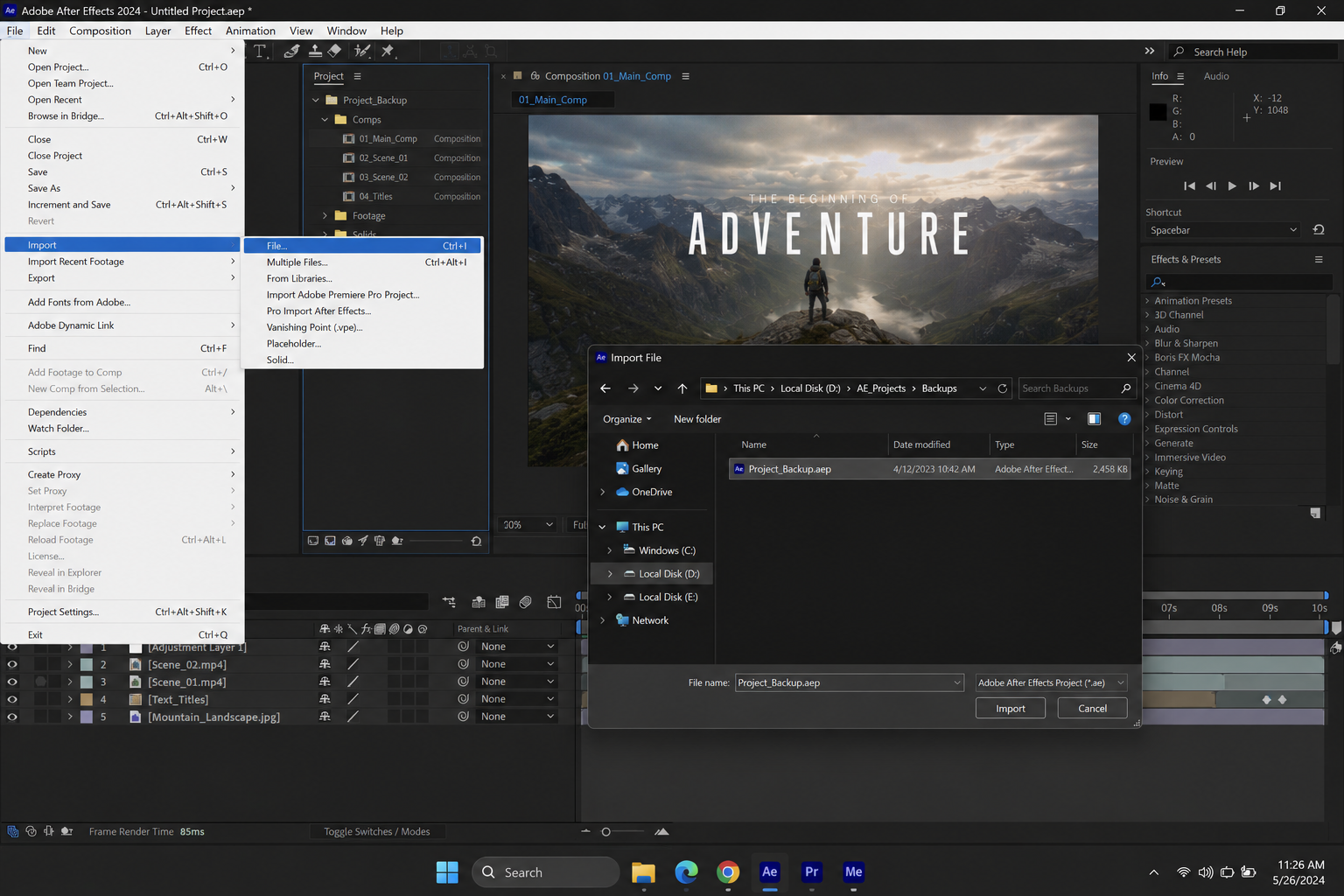1344x896 pixels.
Task: Click the New Composition icon in Project panel
Action: click(347, 541)
